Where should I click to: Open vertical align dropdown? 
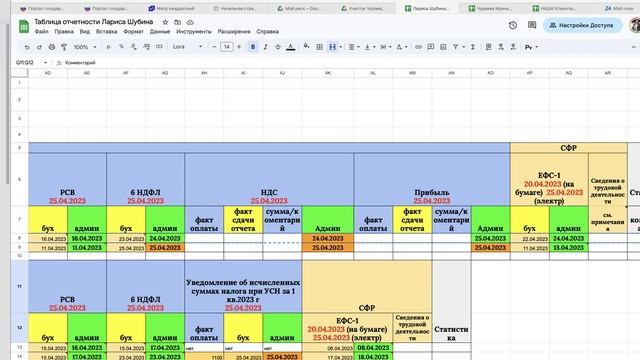coord(369,47)
